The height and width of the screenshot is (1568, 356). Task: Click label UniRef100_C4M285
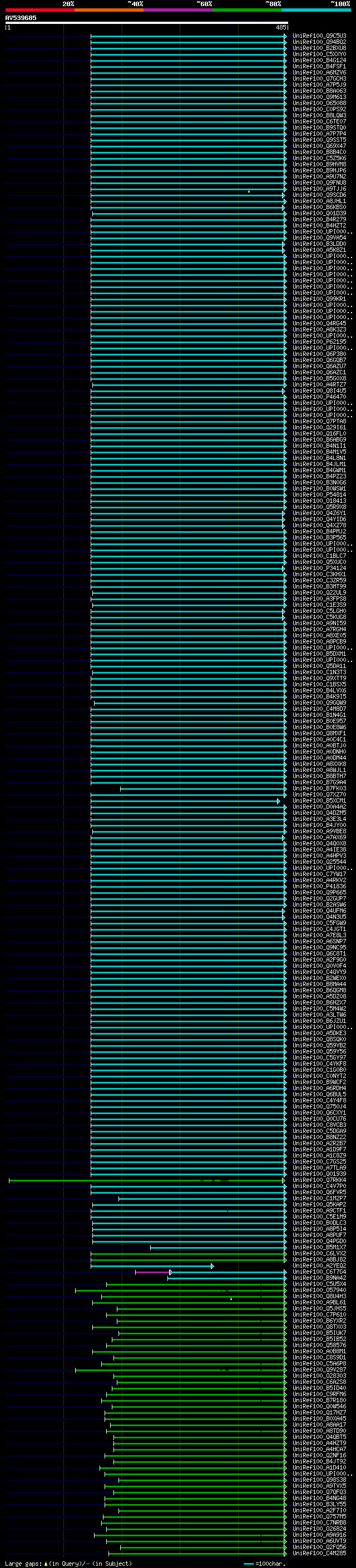tap(319, 1553)
